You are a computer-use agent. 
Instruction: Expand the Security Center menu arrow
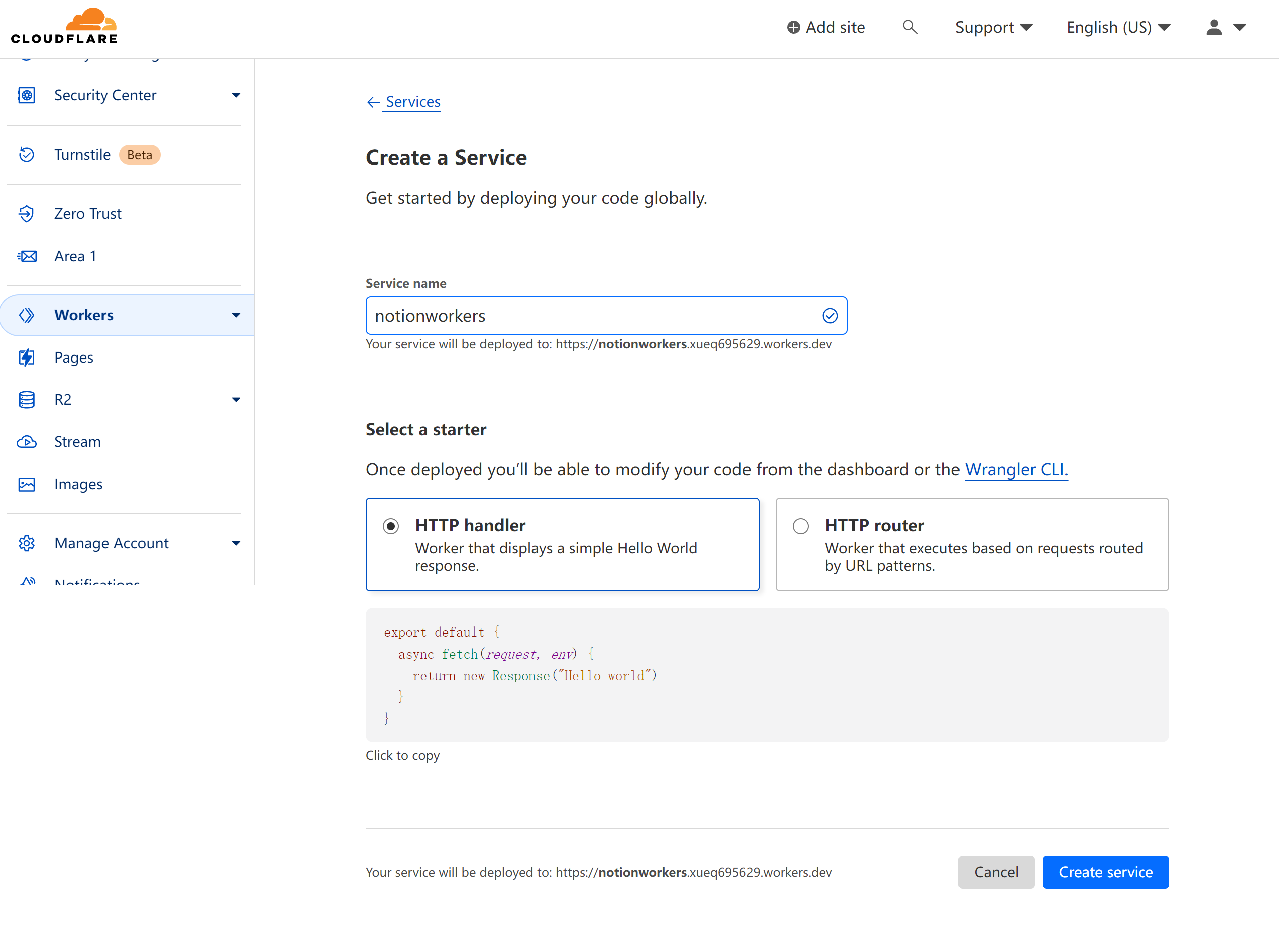point(236,95)
